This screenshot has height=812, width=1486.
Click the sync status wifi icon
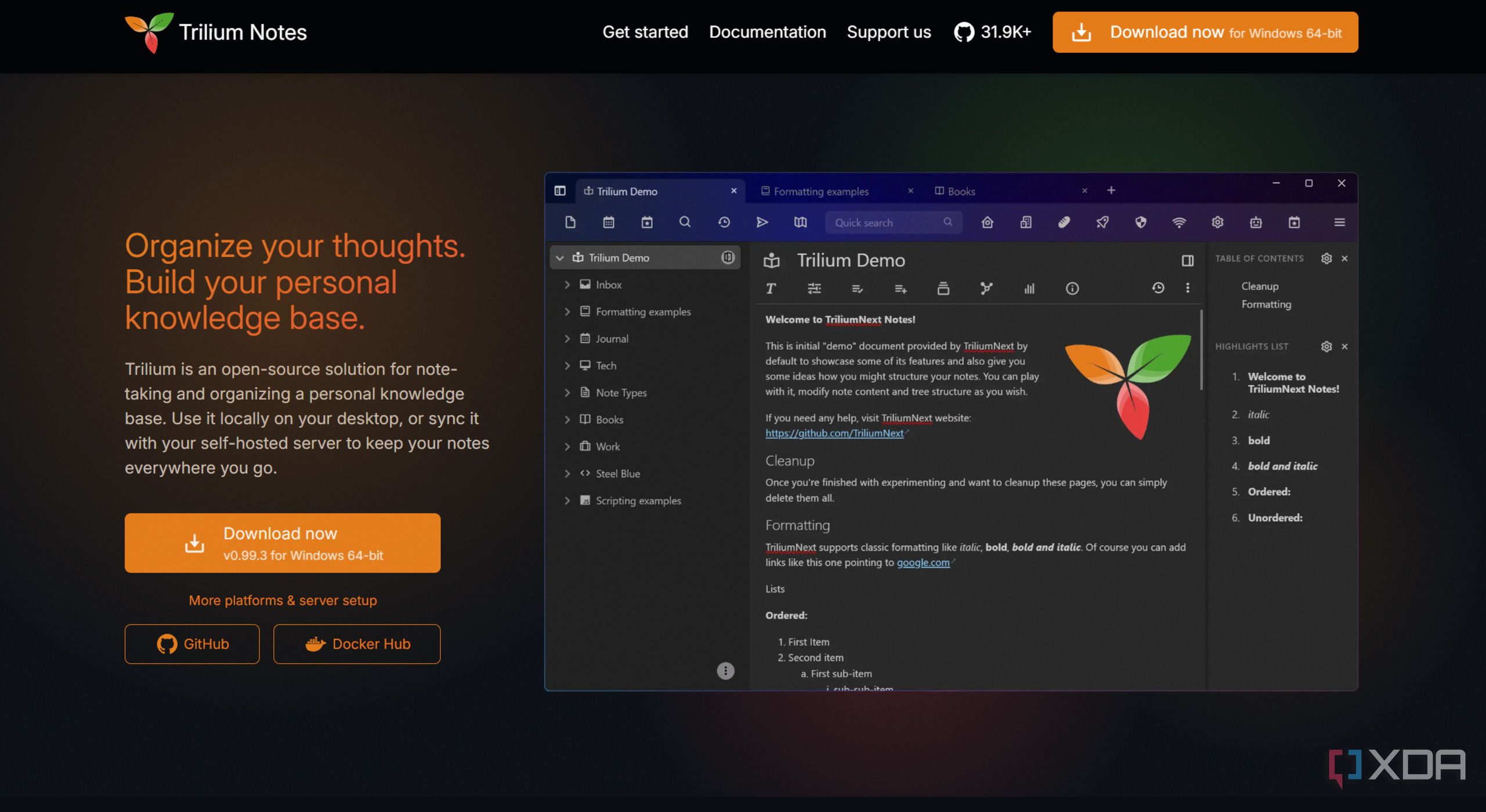pos(1178,222)
